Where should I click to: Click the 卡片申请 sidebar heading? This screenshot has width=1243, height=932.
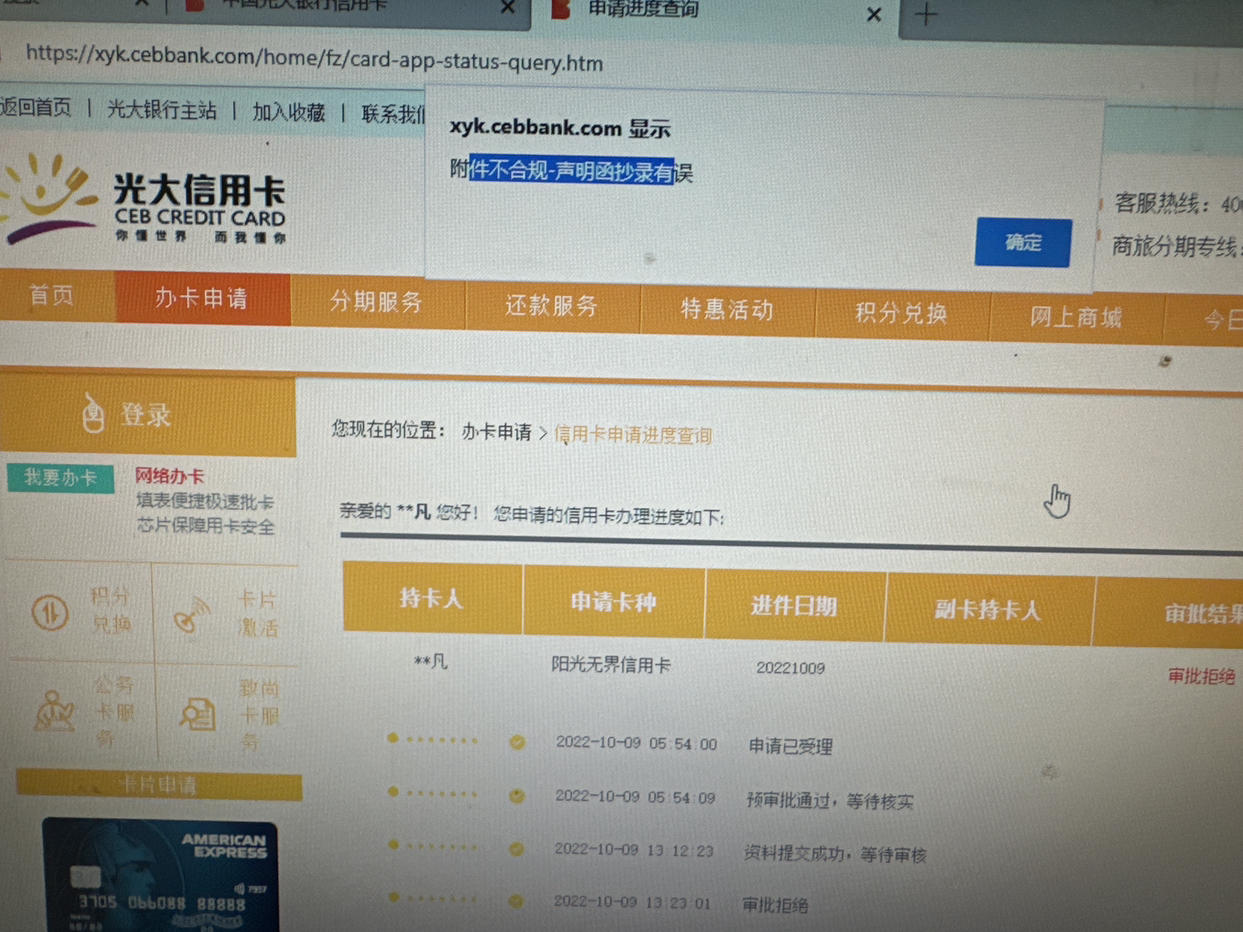coord(158,785)
